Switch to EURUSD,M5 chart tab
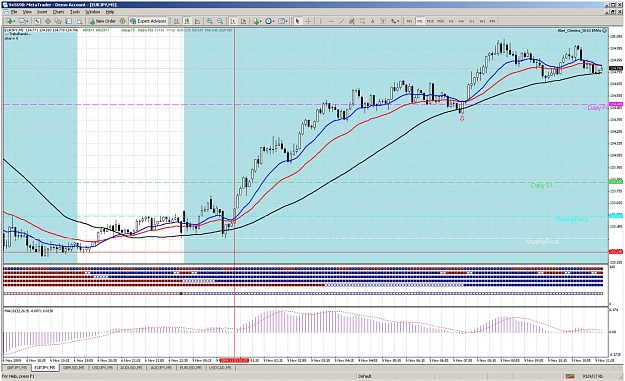Image resolution: width=625 pixels, height=381 pixels. pyautogui.click(x=191, y=368)
